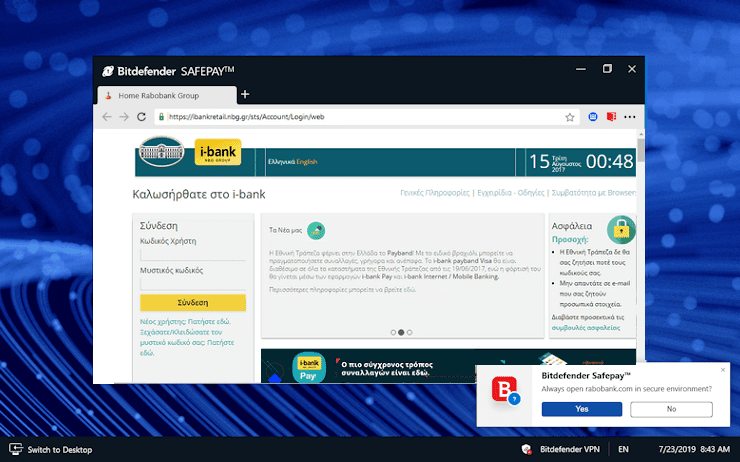Switch language to English
This screenshot has width=740, height=462.
(x=307, y=162)
